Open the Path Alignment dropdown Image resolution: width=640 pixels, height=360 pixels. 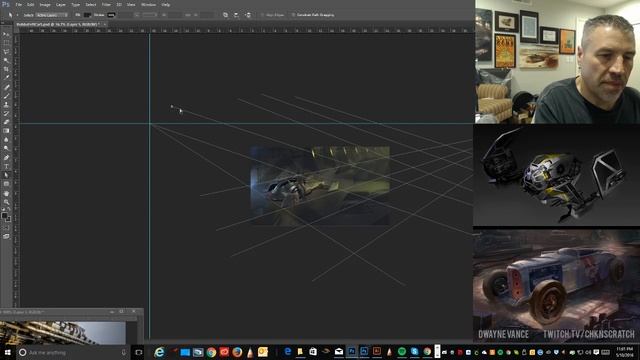(236, 15)
